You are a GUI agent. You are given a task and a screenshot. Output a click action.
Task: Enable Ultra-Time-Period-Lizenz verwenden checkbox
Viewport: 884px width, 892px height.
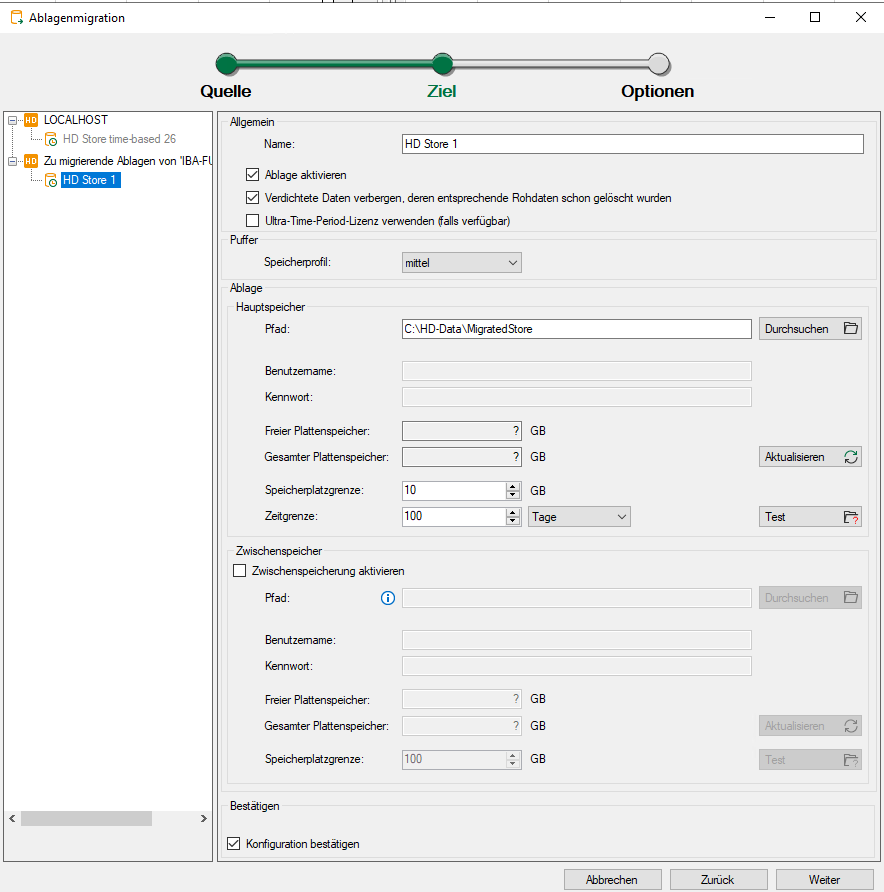pyautogui.click(x=252, y=221)
